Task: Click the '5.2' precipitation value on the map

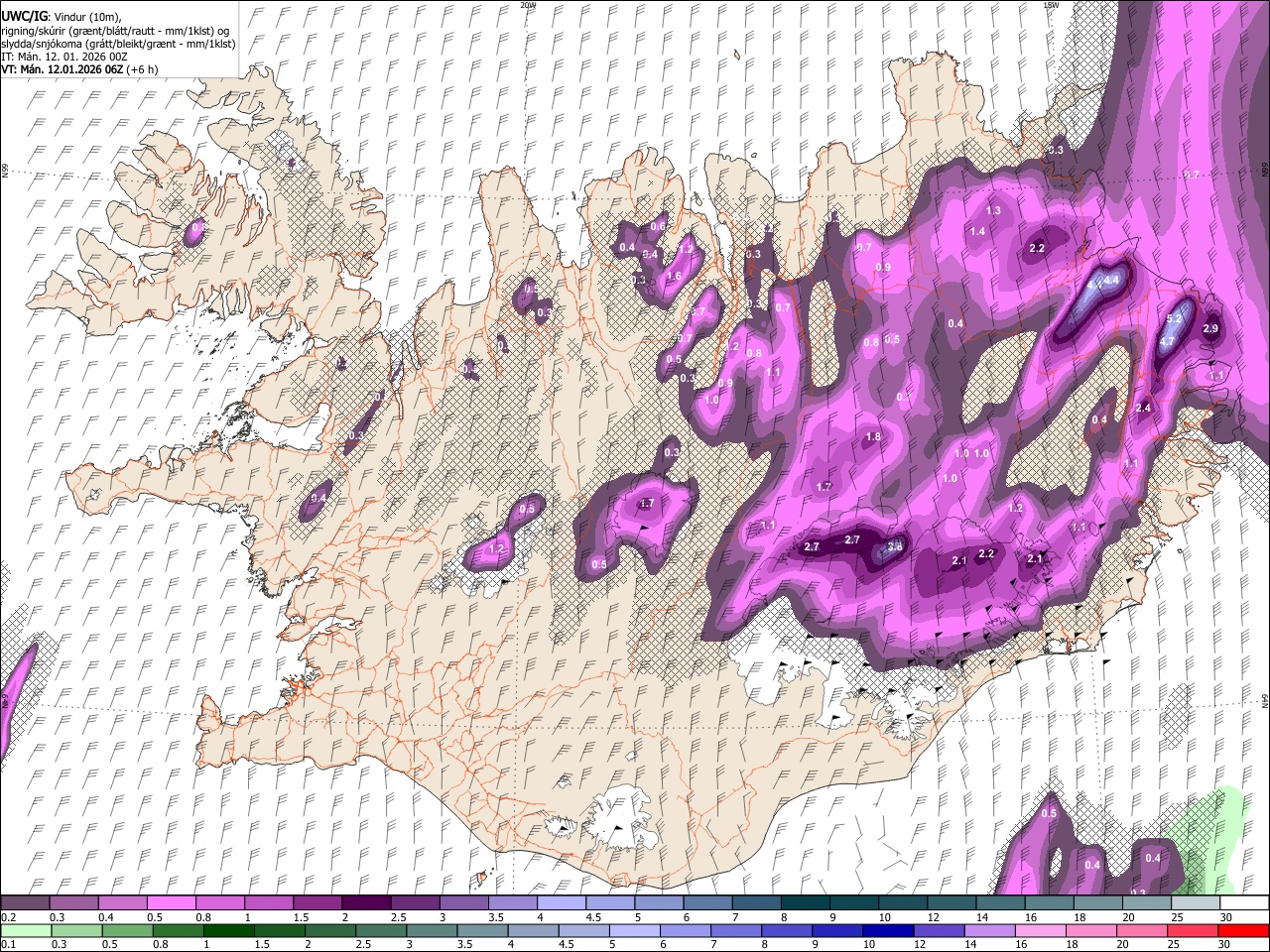Action: [1175, 318]
